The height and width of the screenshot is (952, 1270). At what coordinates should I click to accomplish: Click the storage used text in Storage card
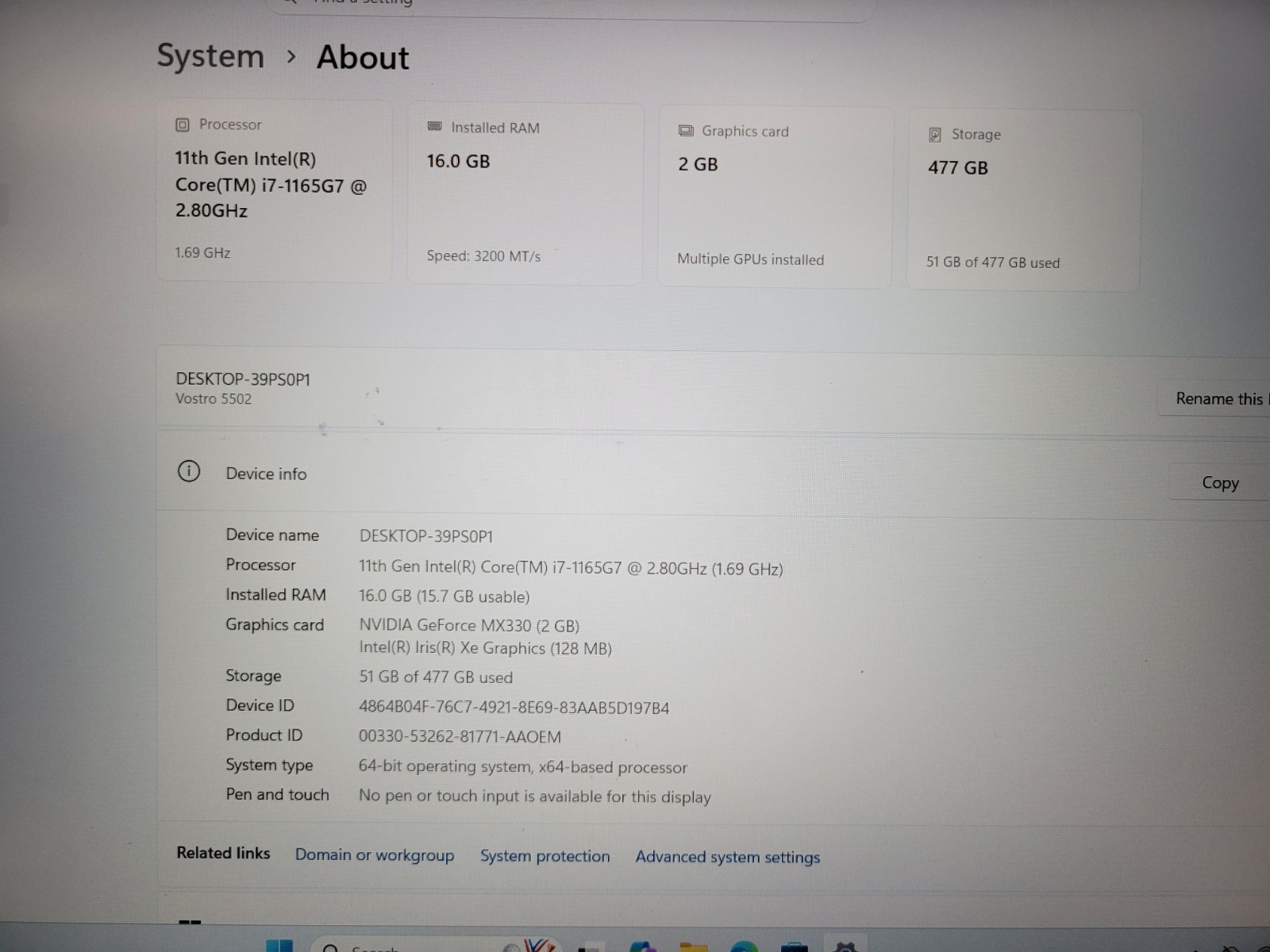(992, 263)
